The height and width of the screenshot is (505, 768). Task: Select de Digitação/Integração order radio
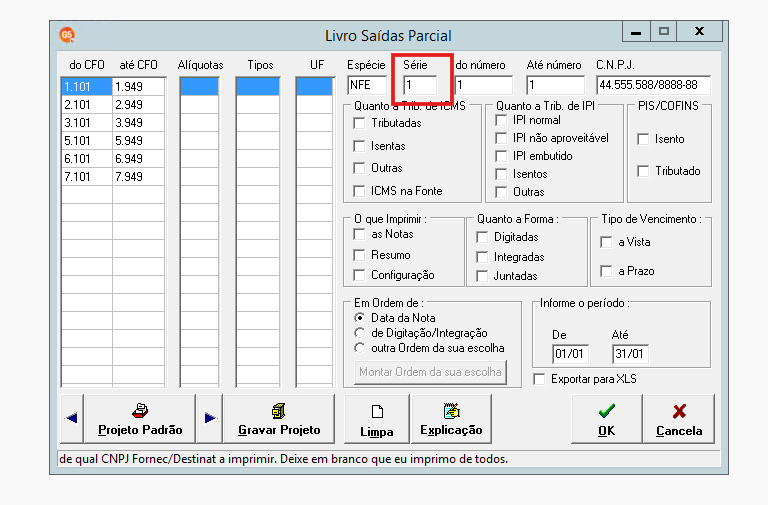(x=360, y=333)
